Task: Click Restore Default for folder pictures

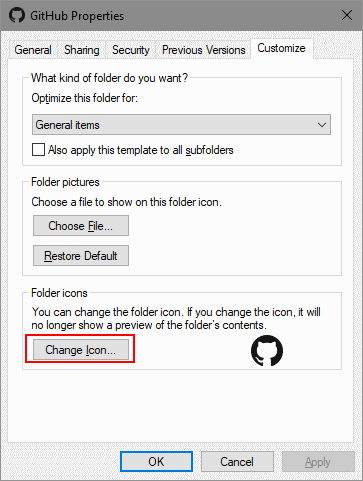Action: coord(81,256)
